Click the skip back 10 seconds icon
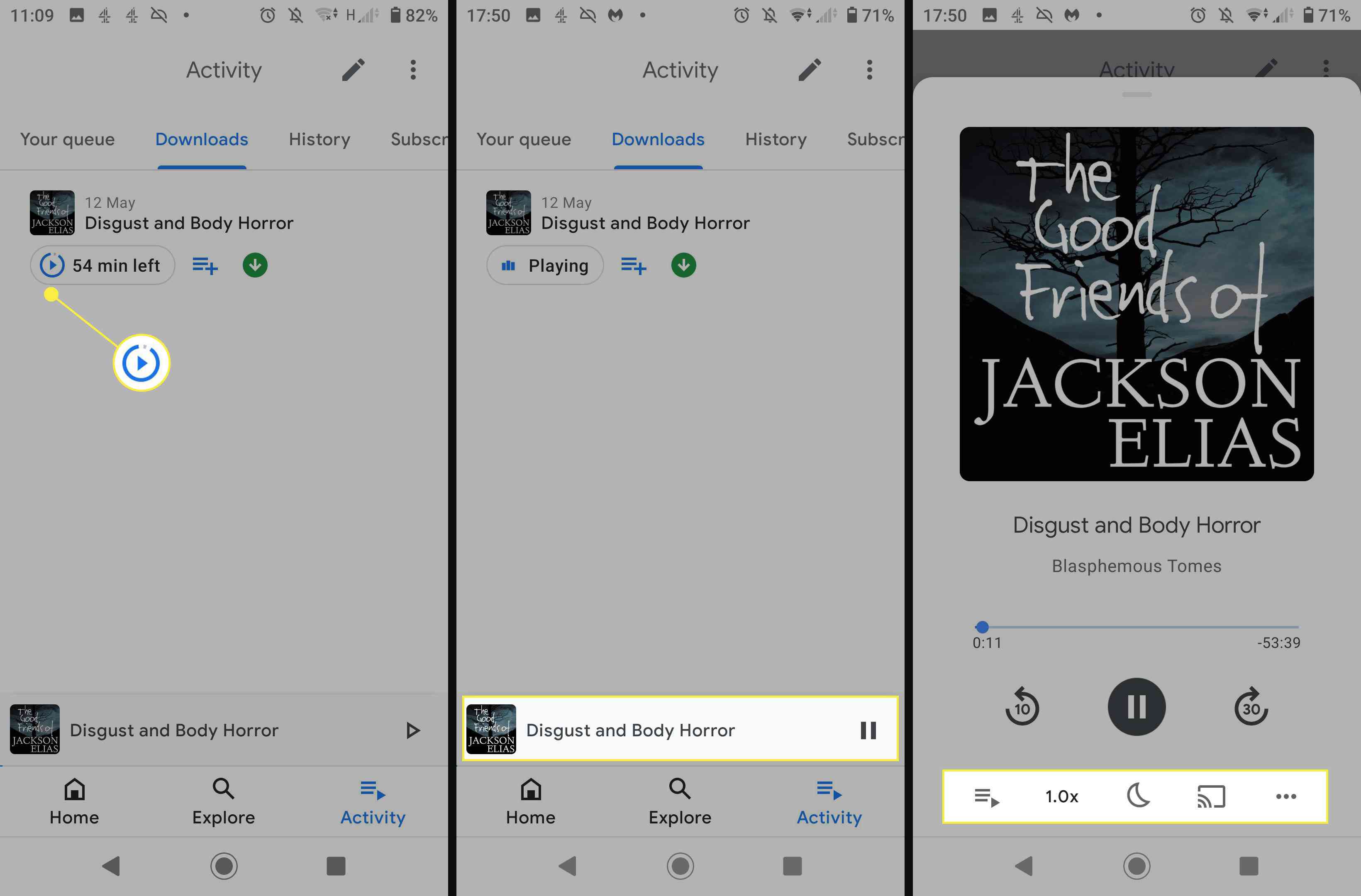 (x=1021, y=707)
